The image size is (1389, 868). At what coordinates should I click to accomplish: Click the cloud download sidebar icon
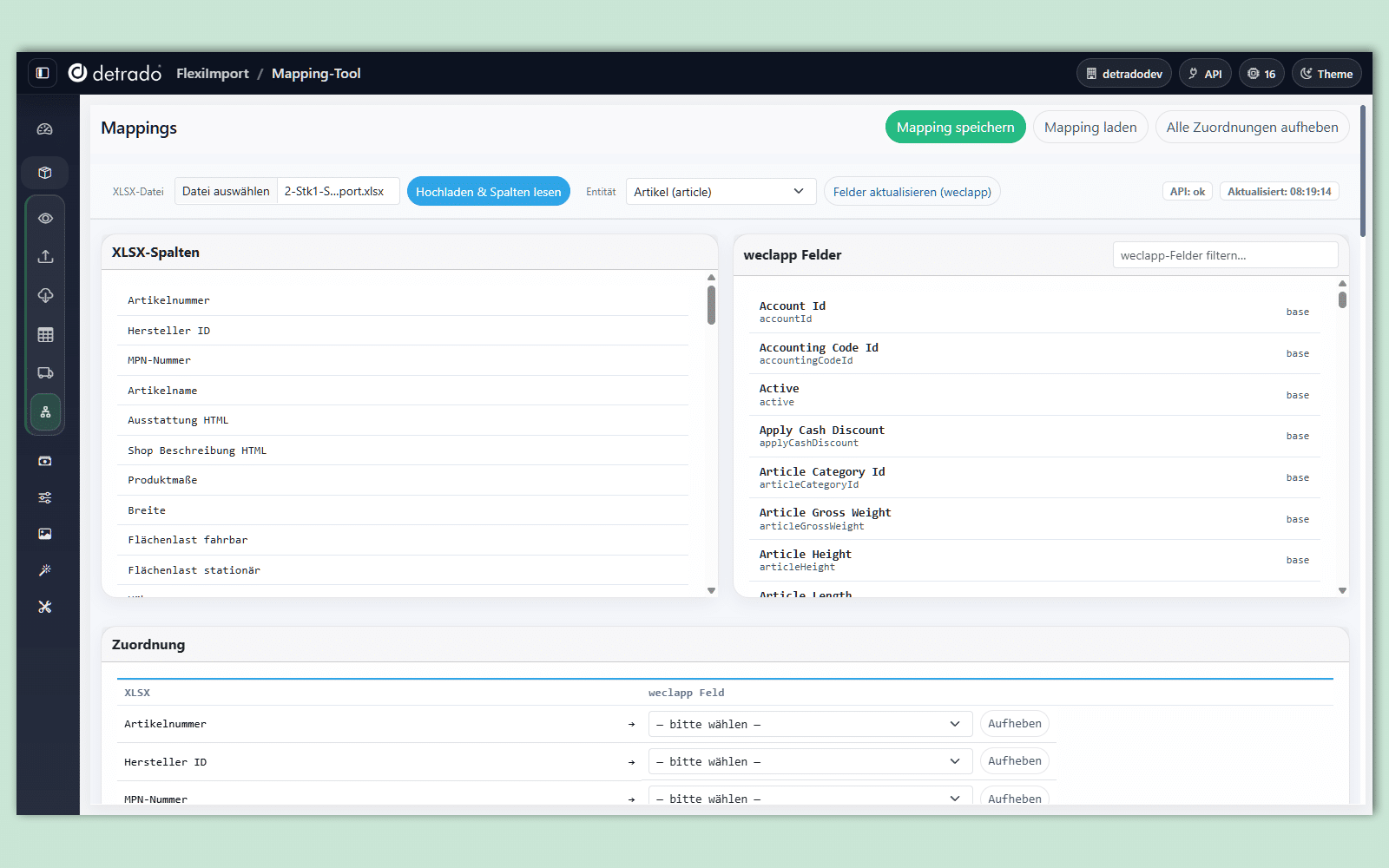tap(45, 295)
